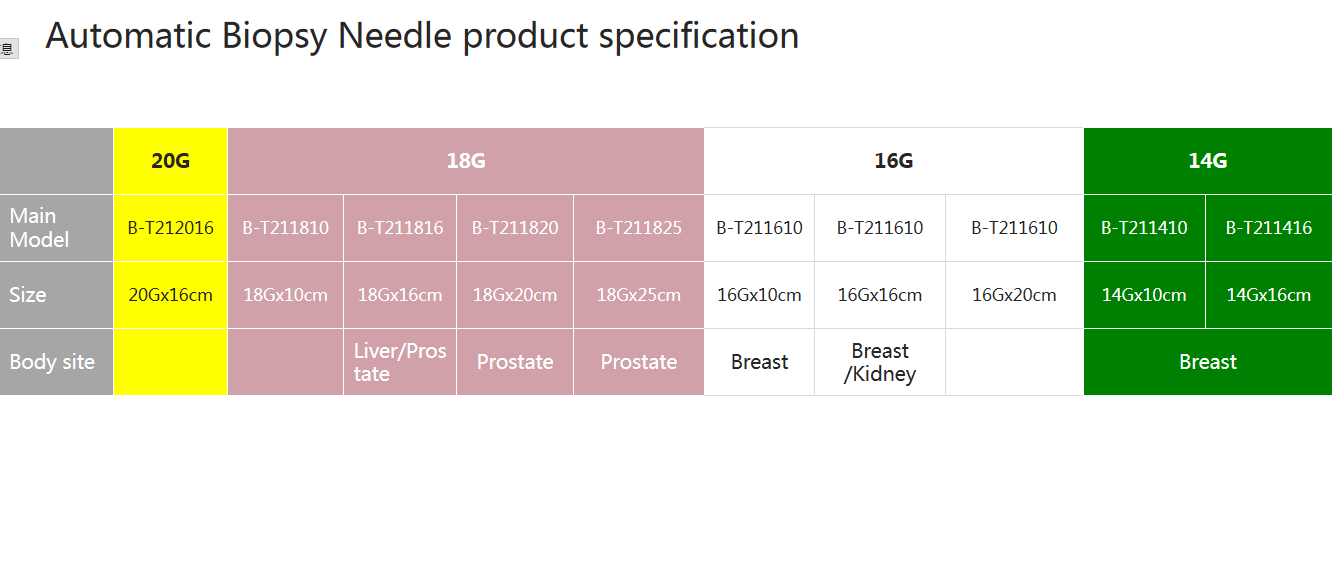Image resolution: width=1334 pixels, height=561 pixels.
Task: Select the 18G header cell
Action: pos(466,161)
